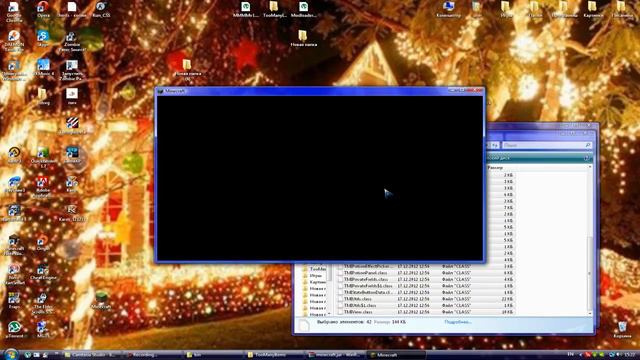This screenshot has width=640, height=360.
Task: Select the Adobe Reader desktop icon
Action: click(42, 187)
